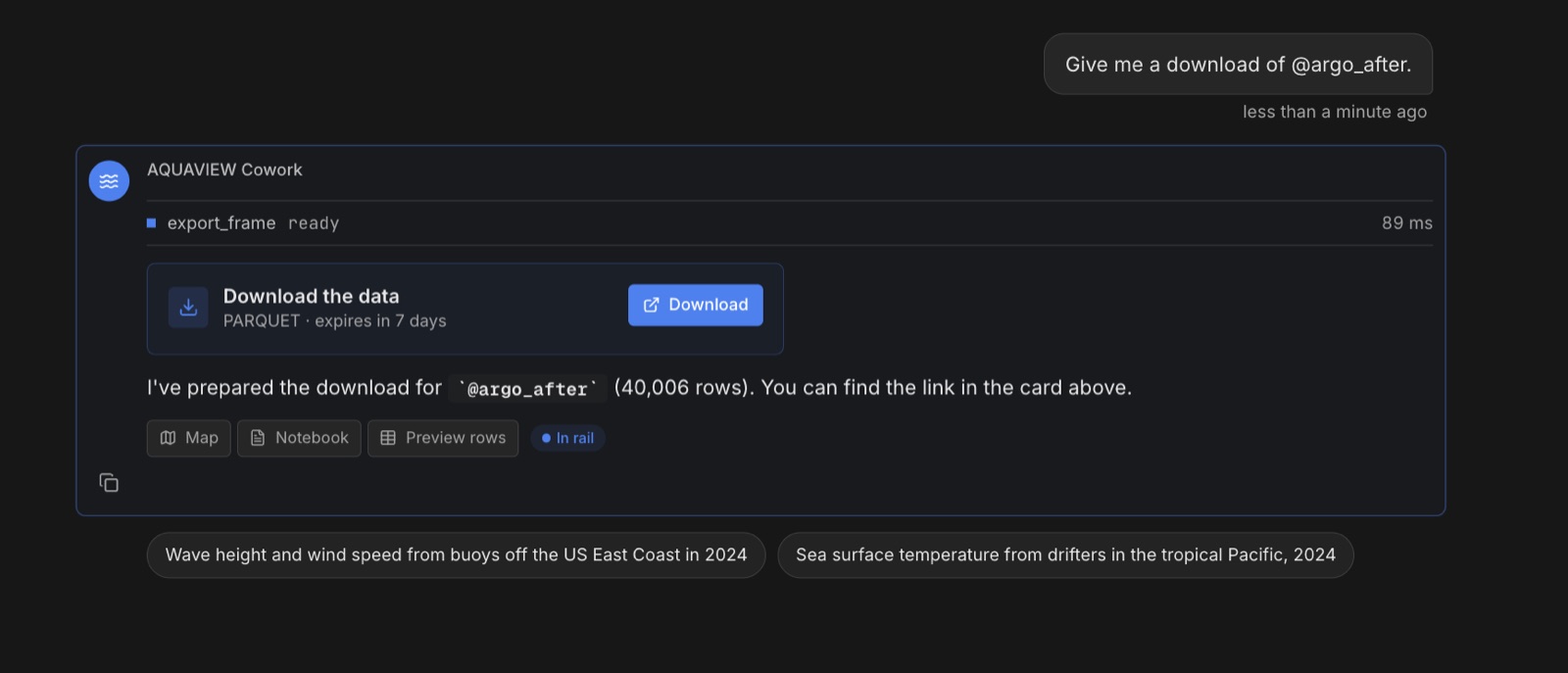Click the copy message icon
Screen dimensions: 1568x673
tap(109, 483)
